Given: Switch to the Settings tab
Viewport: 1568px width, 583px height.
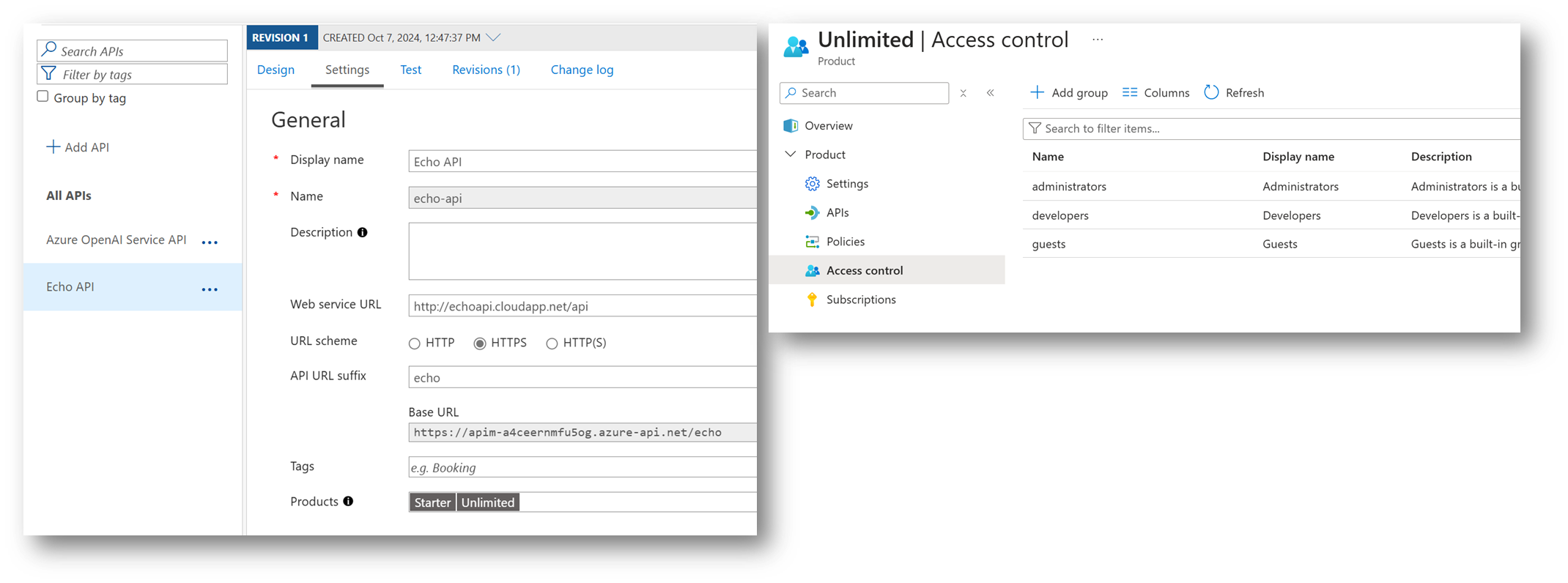Looking at the screenshot, I should (347, 70).
